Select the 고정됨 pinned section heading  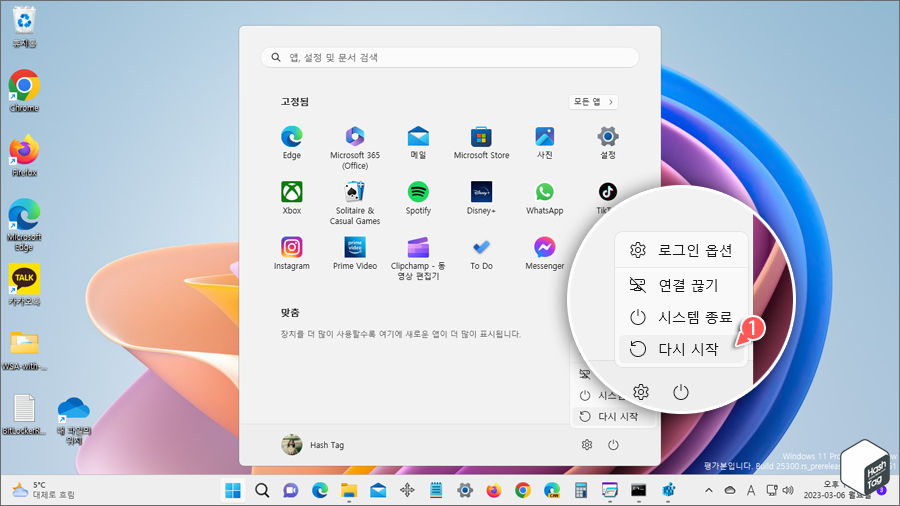pos(295,102)
